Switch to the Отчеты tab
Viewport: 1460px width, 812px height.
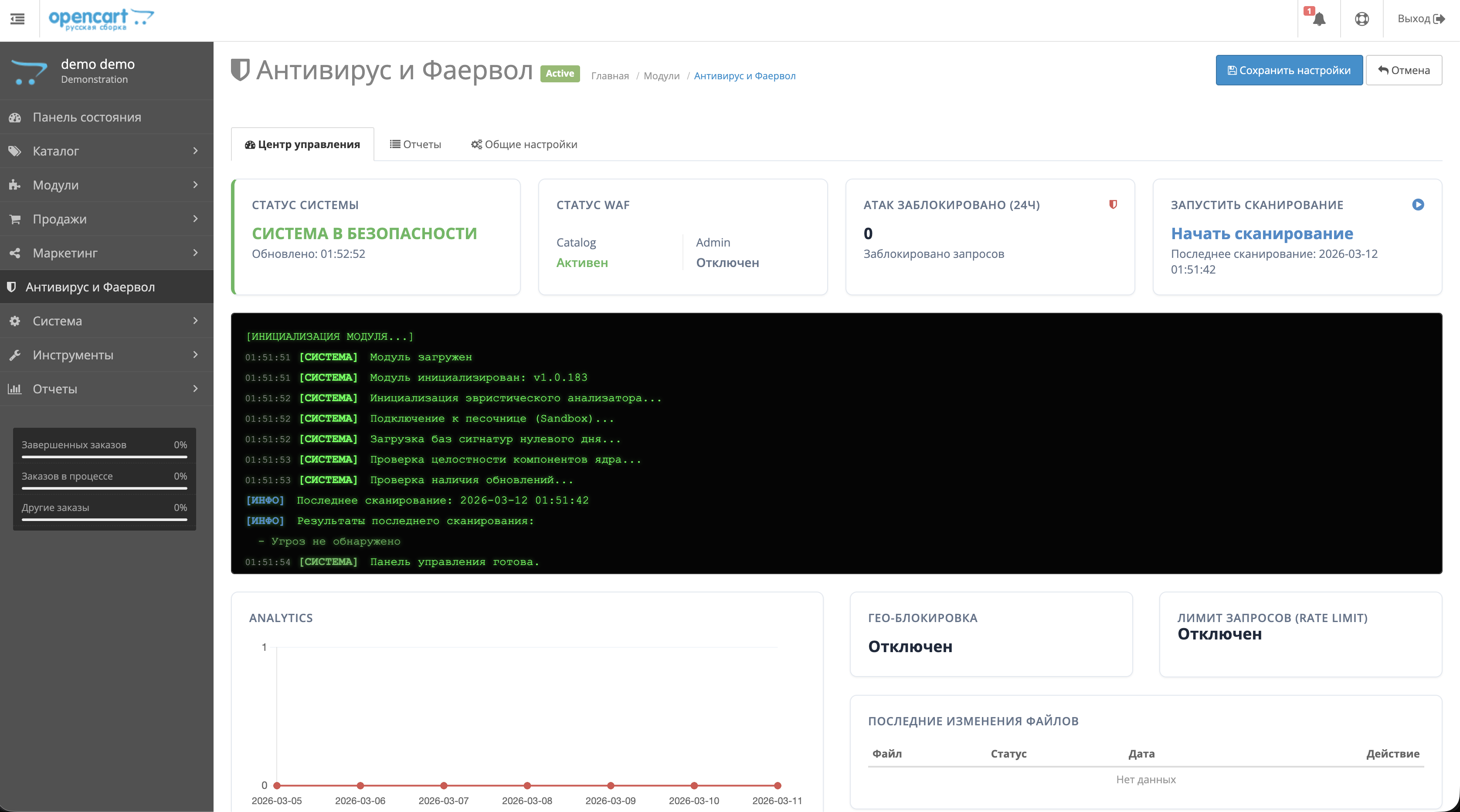tap(415, 145)
